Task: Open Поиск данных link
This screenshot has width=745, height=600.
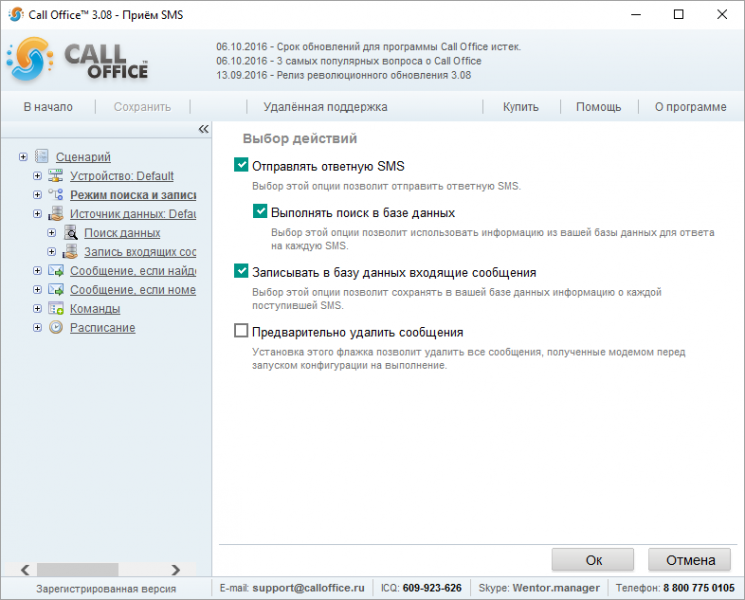Action: point(122,233)
